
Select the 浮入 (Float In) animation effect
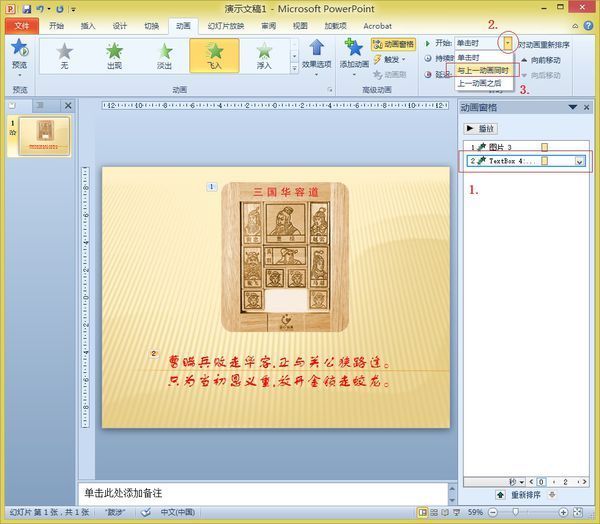click(x=264, y=56)
